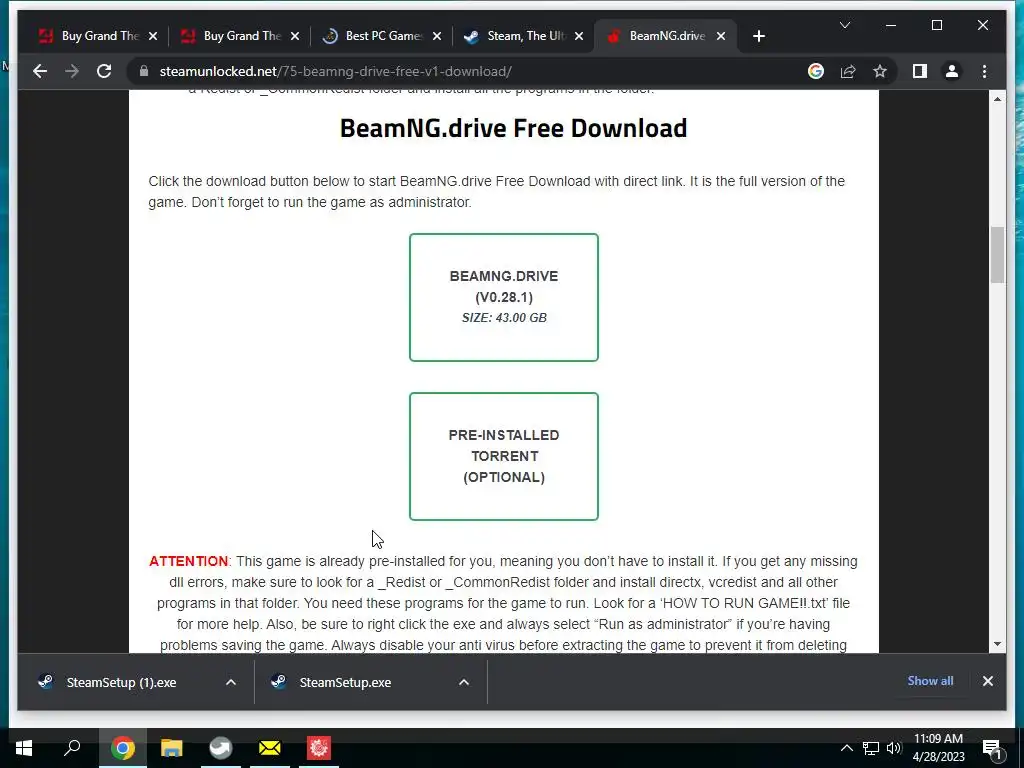1024x768 pixels.
Task: Expand options for SteamSetup (1).exe
Action: pos(231,682)
